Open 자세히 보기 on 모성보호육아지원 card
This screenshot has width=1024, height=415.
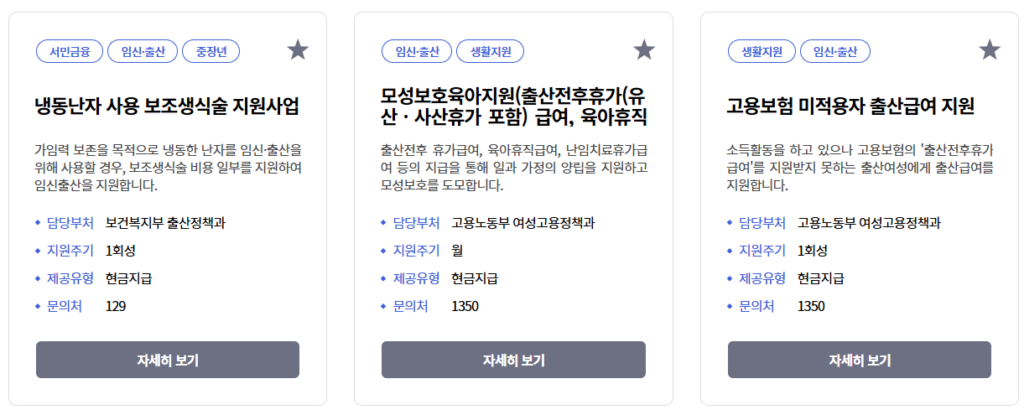513,360
